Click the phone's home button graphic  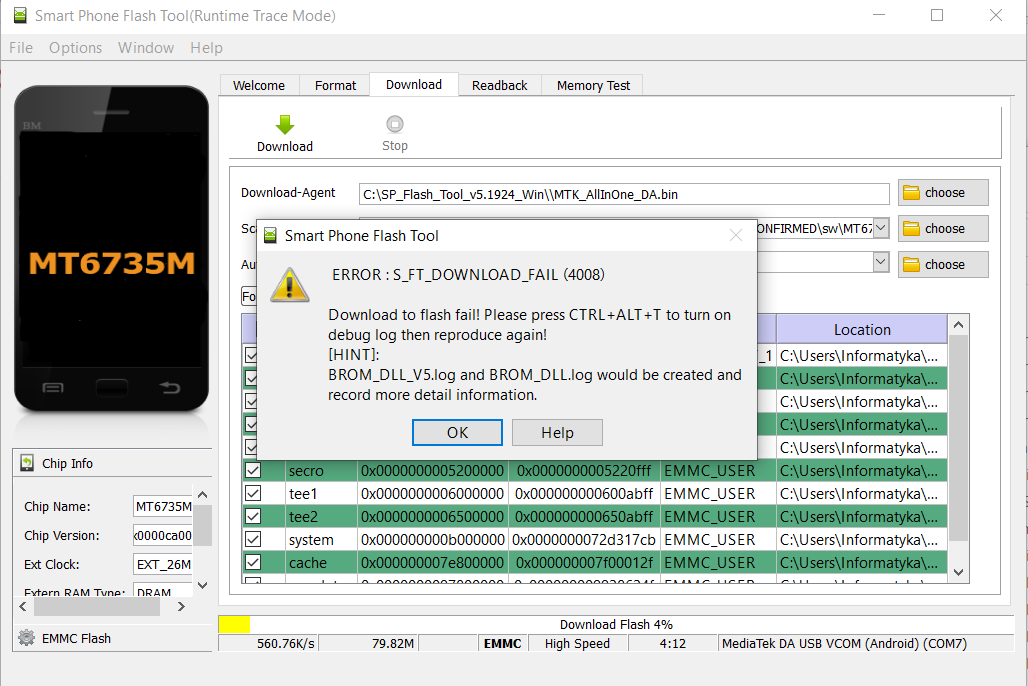(112, 388)
